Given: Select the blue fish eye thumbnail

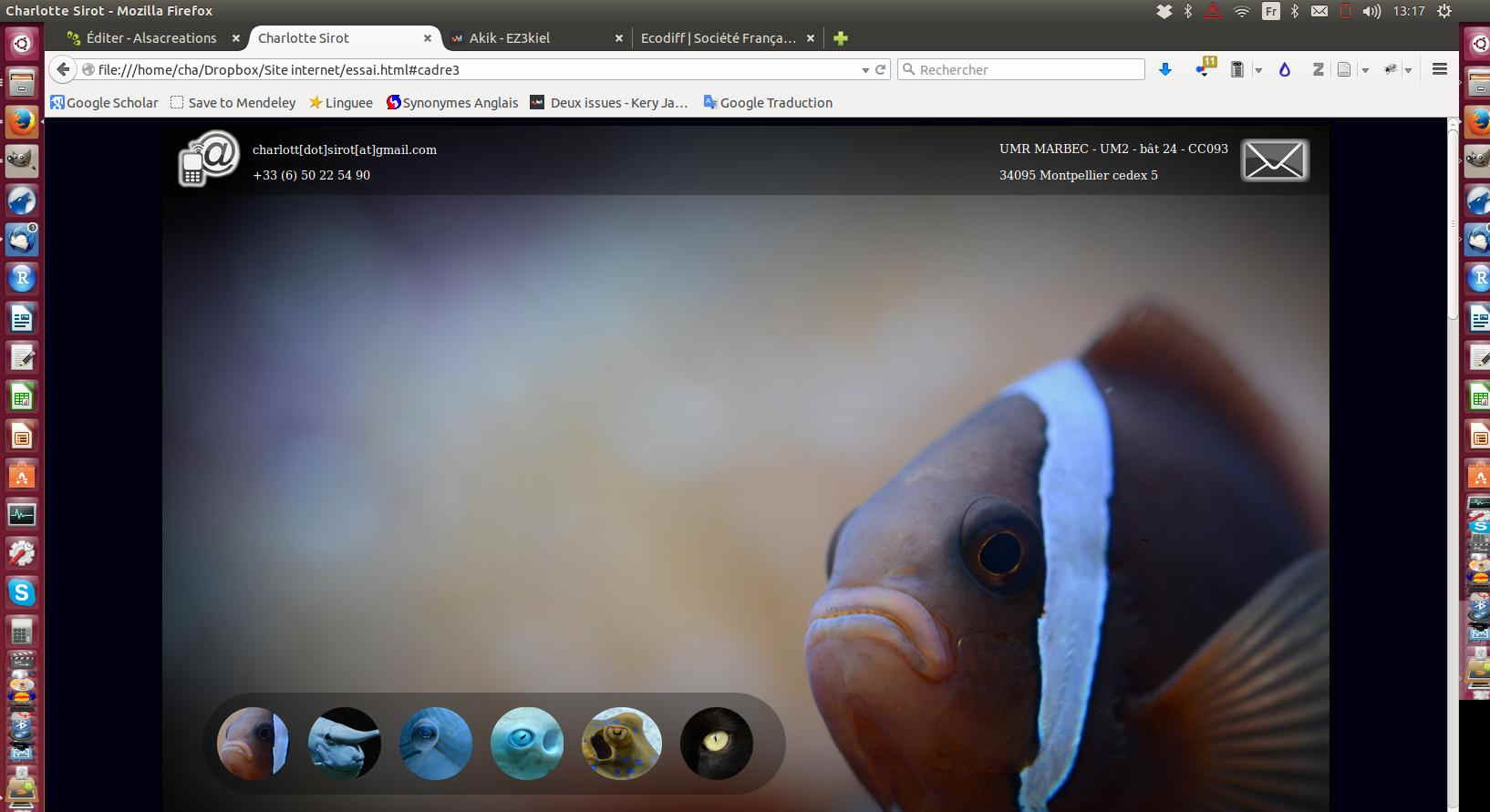Looking at the screenshot, I should tap(436, 744).
